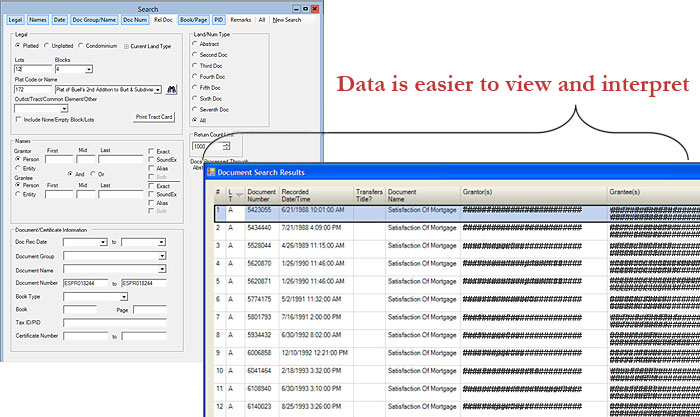Select the Fifth Doc radio button
The image size is (700, 417).
click(x=195, y=88)
